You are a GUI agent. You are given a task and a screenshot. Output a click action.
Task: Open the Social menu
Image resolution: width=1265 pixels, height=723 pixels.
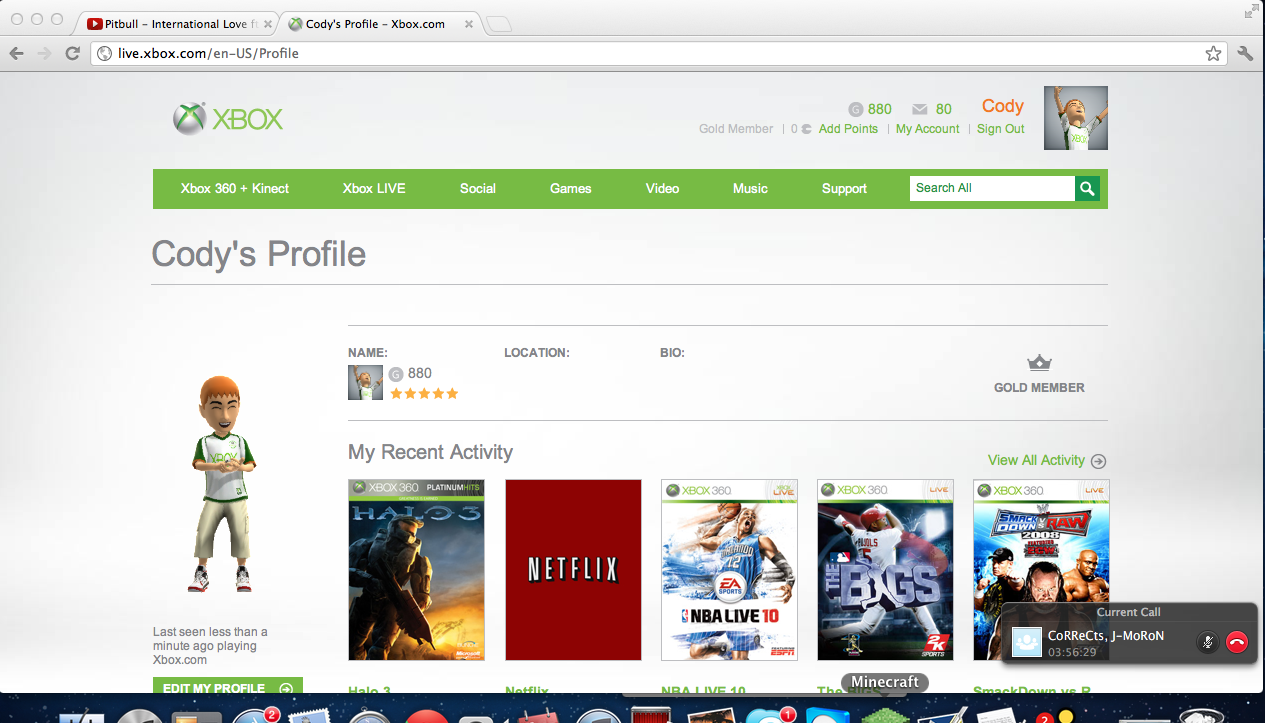coord(478,188)
